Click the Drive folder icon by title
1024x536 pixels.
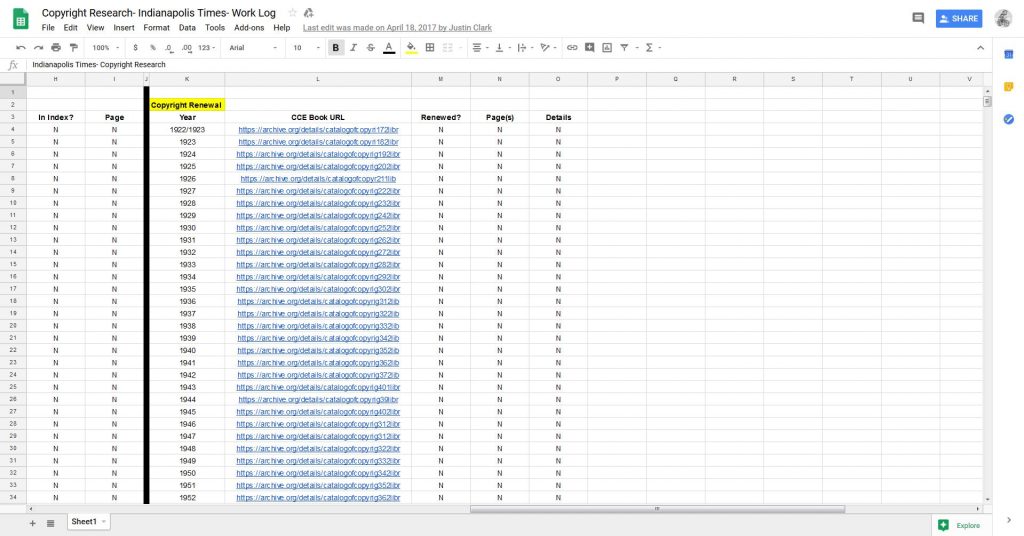(x=308, y=12)
